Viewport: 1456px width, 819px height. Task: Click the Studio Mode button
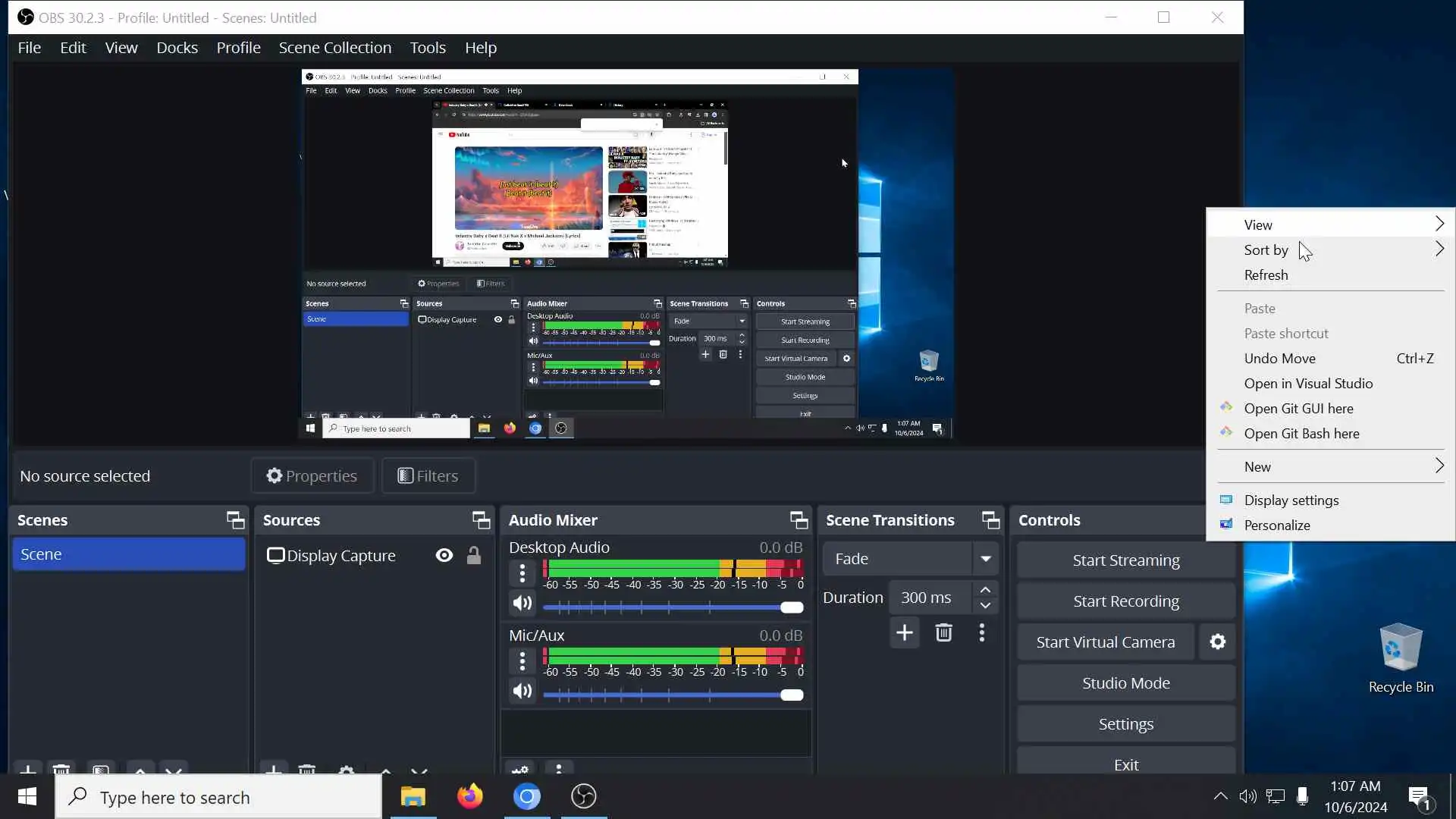(1125, 683)
